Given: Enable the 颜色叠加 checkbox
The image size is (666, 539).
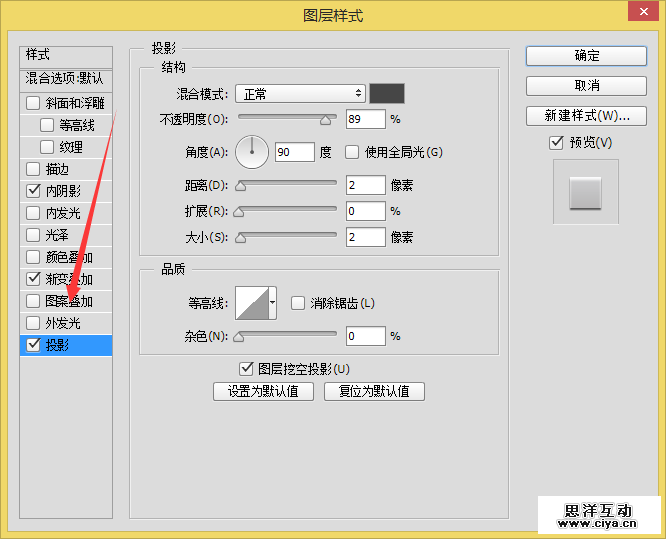Looking at the screenshot, I should click(x=33, y=257).
